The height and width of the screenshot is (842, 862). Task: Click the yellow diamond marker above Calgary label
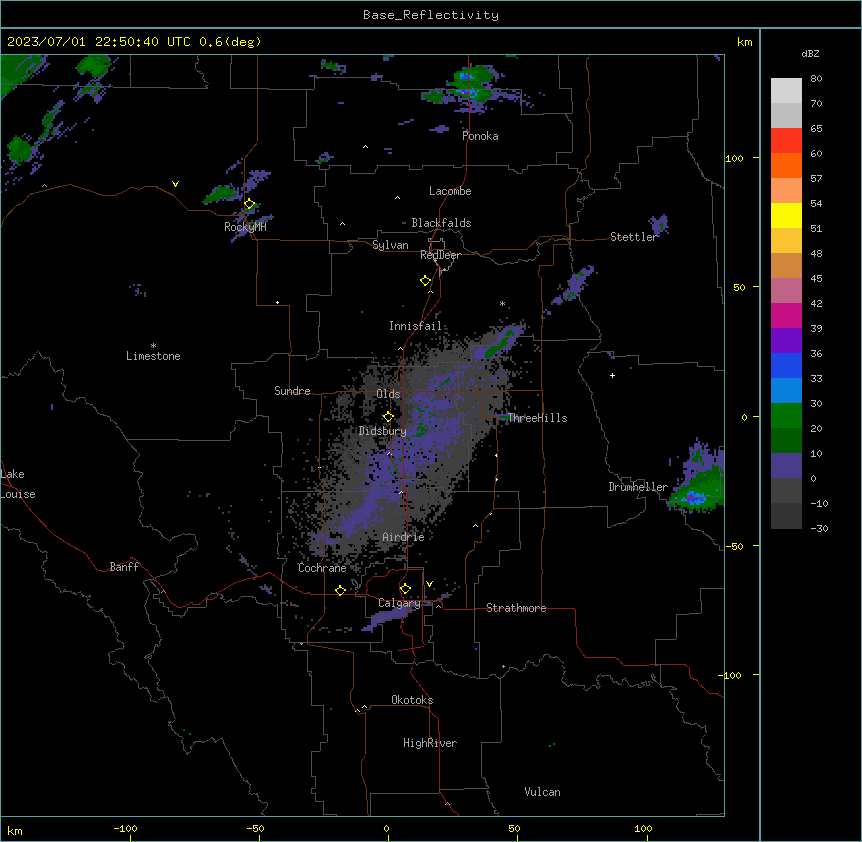pyautogui.click(x=405, y=589)
